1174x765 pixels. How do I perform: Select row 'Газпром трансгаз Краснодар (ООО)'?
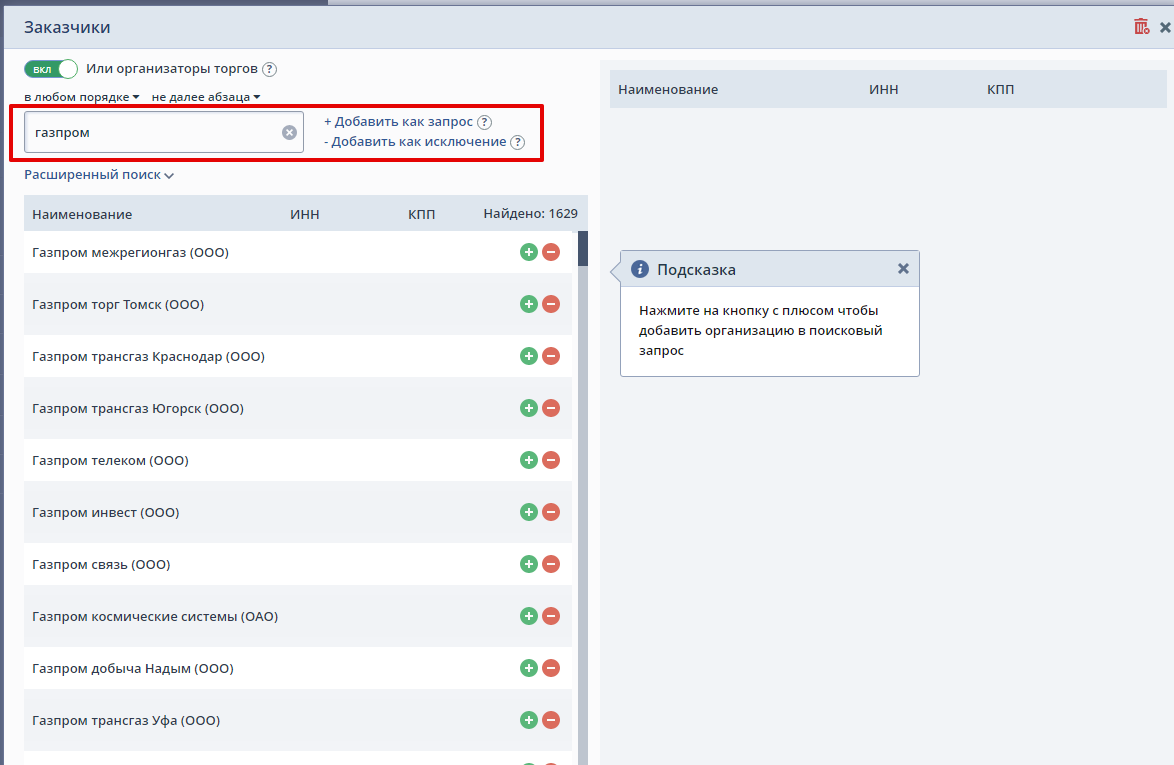(298, 356)
